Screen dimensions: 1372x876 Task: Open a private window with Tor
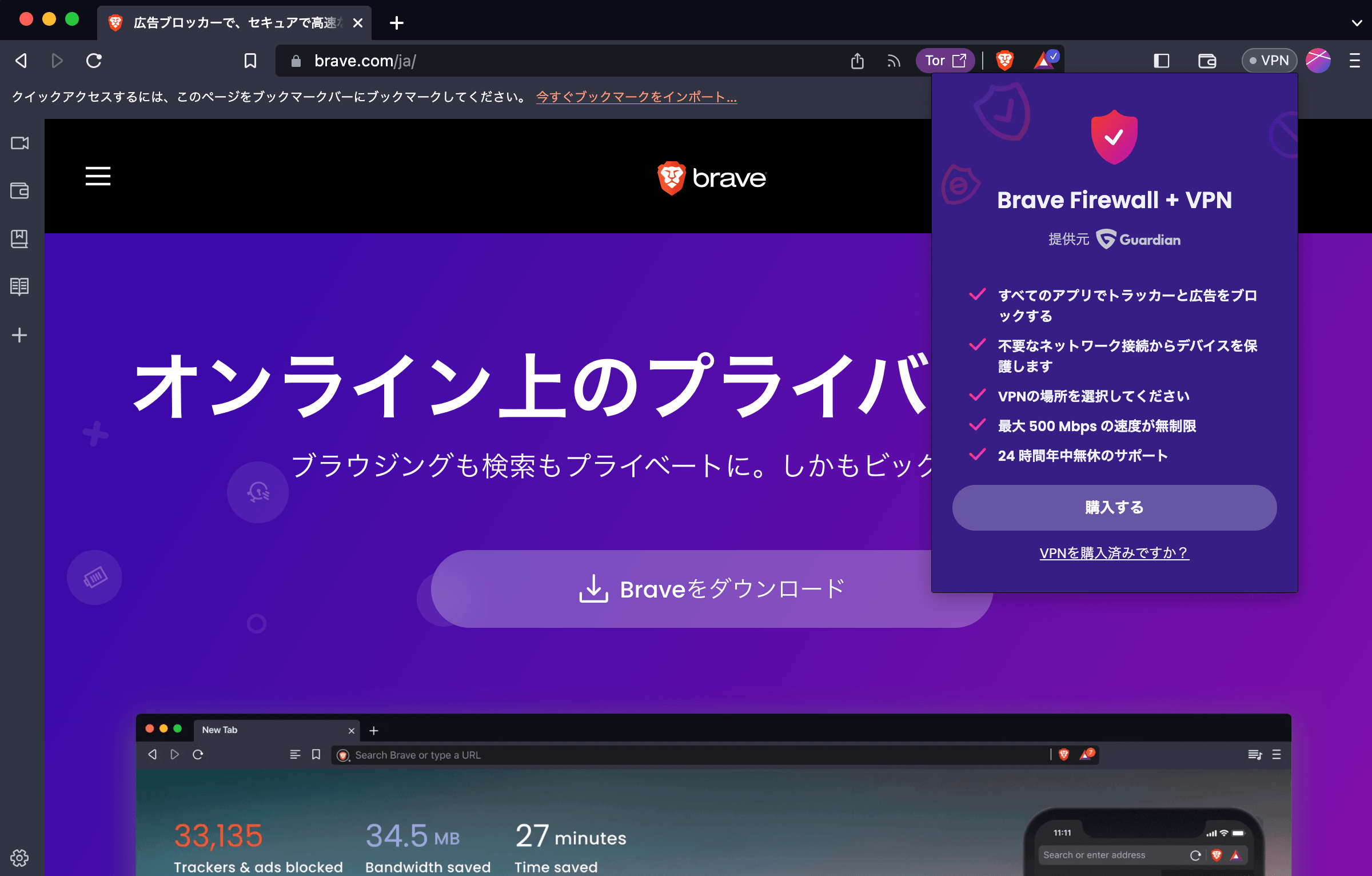[x=946, y=60]
